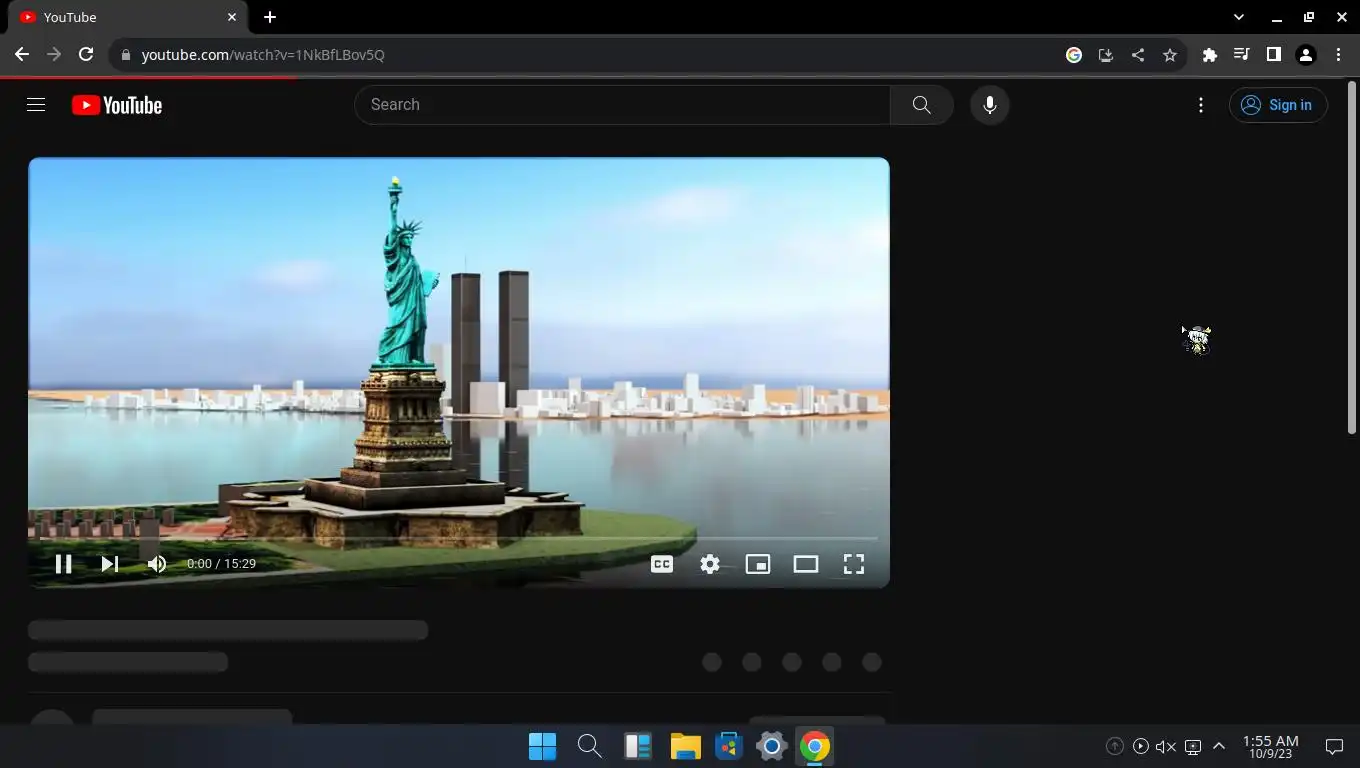Click the magnifier search button
The width and height of the screenshot is (1360, 768).
click(922, 105)
